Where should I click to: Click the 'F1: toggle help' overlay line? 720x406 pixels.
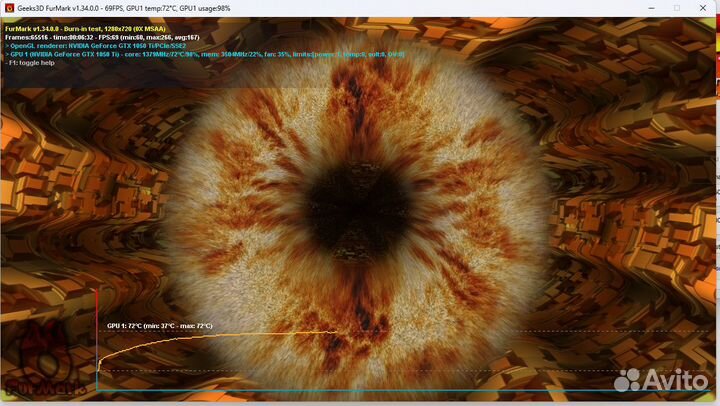click(34, 62)
